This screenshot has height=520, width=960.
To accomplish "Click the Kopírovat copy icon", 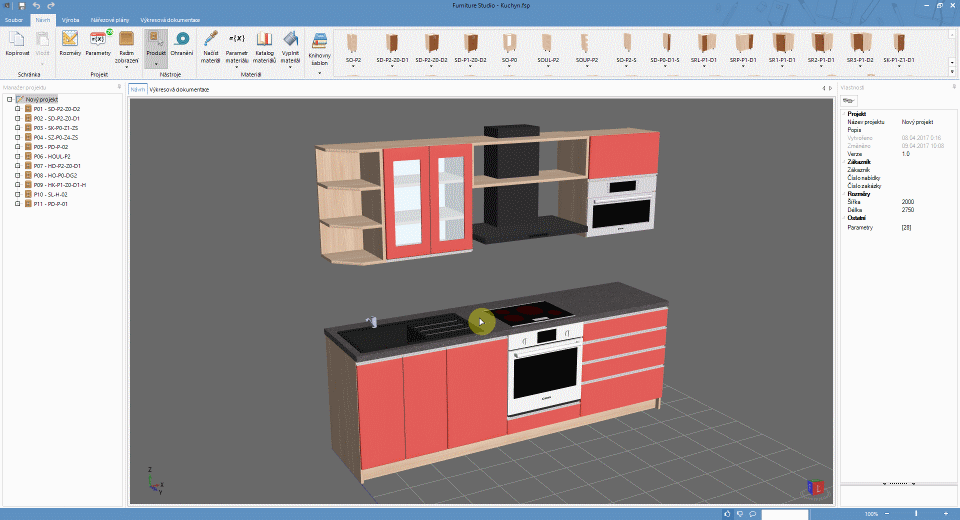I will click(x=16, y=40).
